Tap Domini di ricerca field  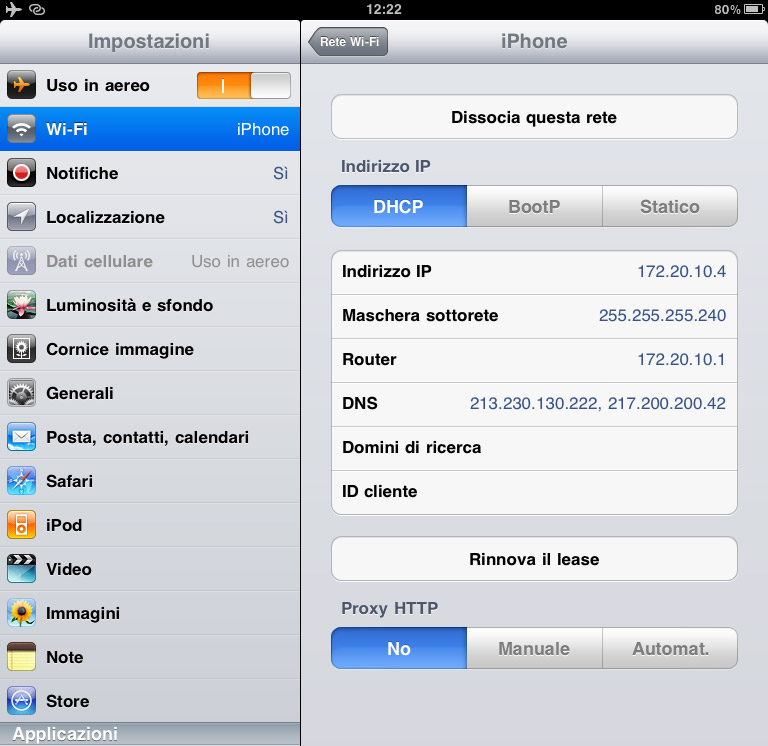click(x=534, y=448)
